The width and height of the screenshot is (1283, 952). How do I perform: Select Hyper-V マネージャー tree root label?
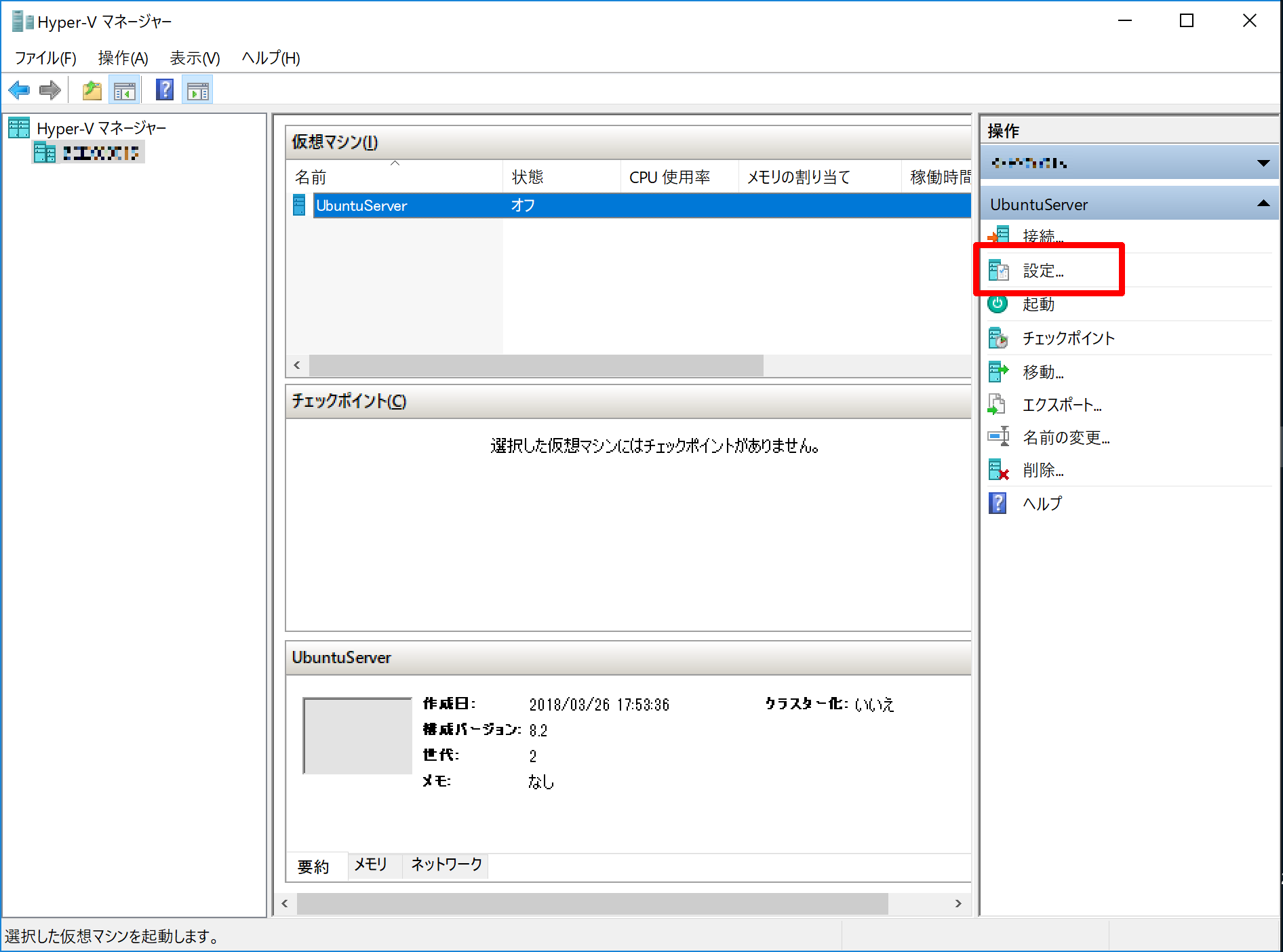101,127
